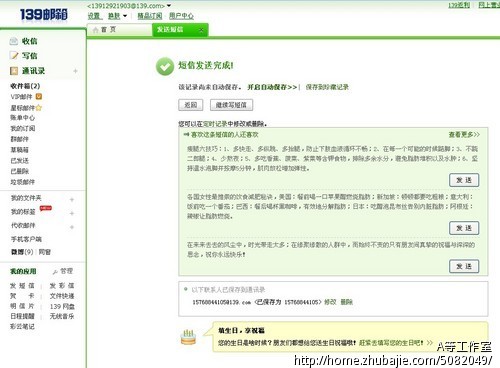The image size is (500, 368).
Task: Send the 瘦腿六技巧 suggested message
Action: [x=464, y=180]
